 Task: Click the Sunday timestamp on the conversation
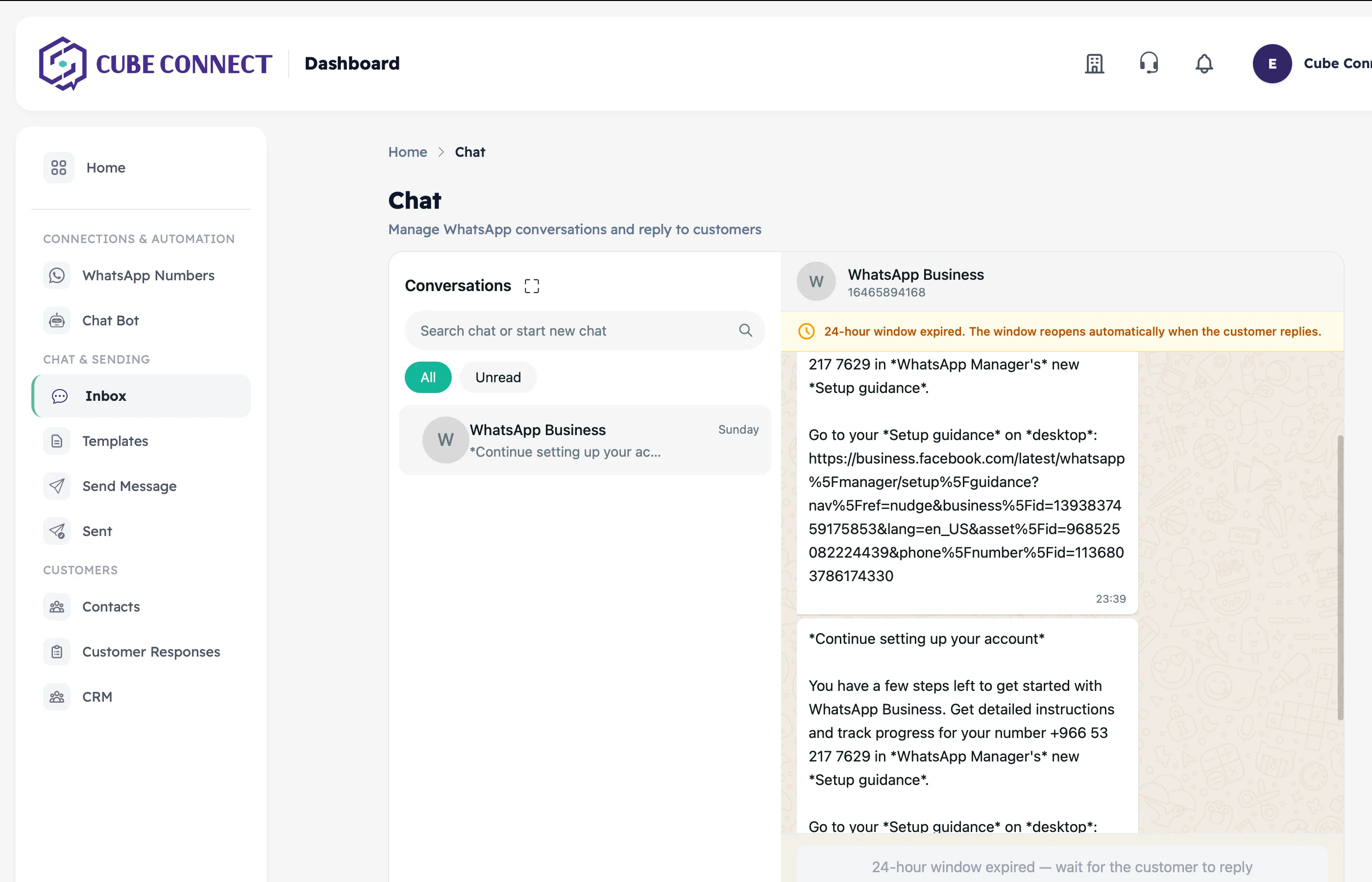pyautogui.click(x=739, y=430)
